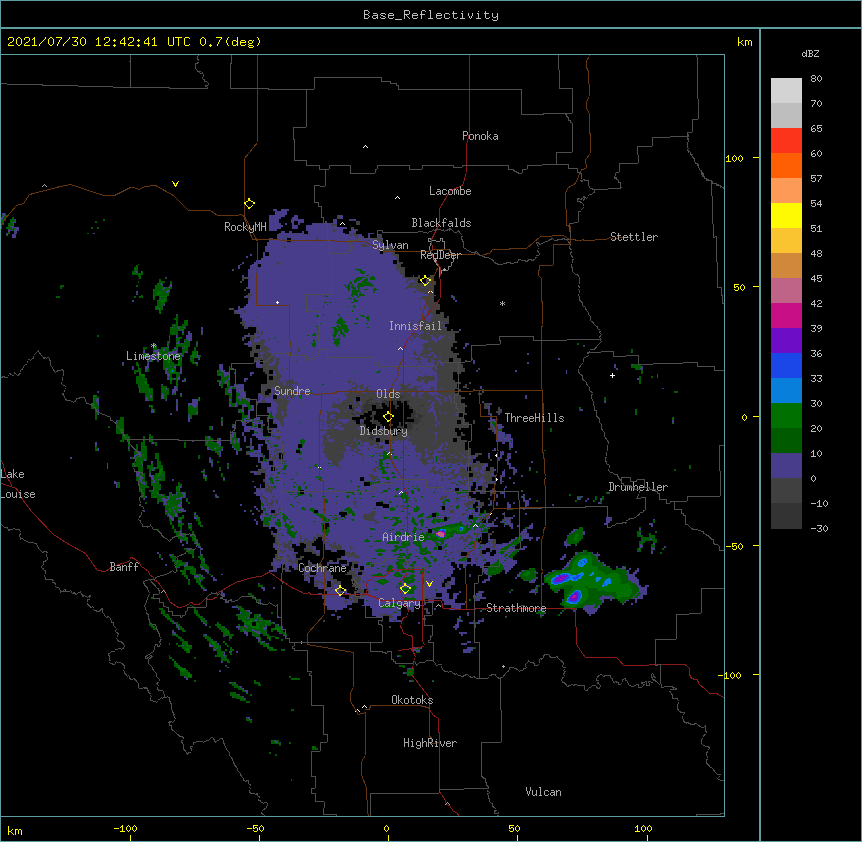Select the radar site diamond between Olds and Didsbury
The width and height of the screenshot is (862, 842).
point(388,417)
